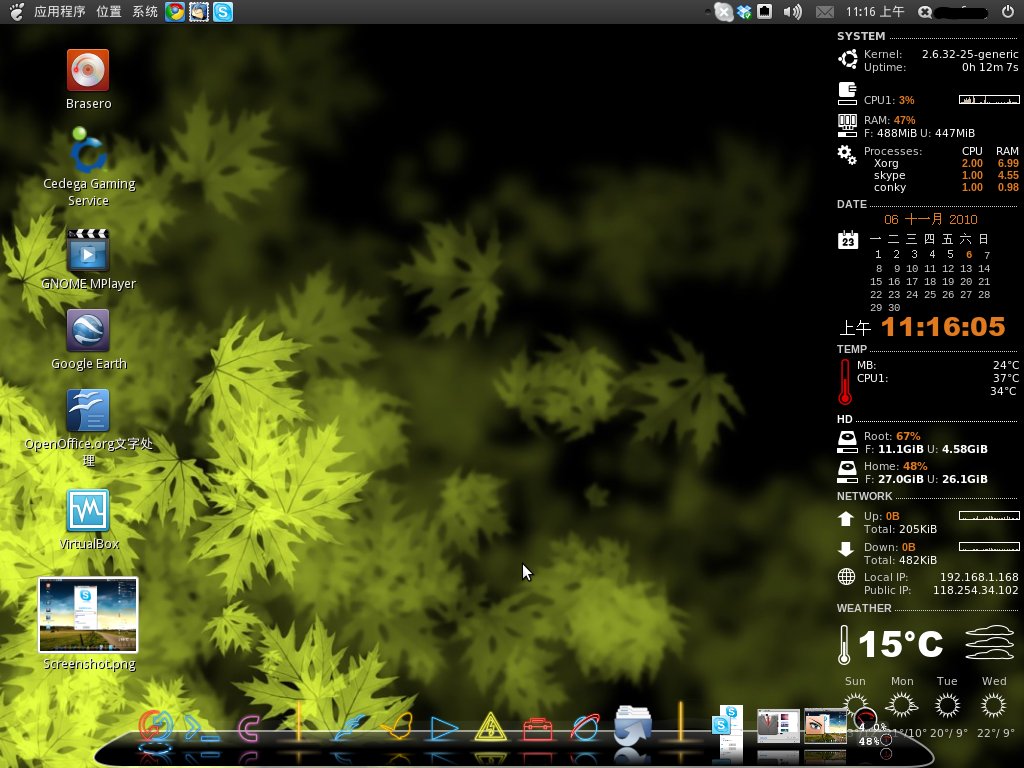The width and height of the screenshot is (1024, 768).
Task: Open the wired network connection indicator
Action: tap(765, 12)
